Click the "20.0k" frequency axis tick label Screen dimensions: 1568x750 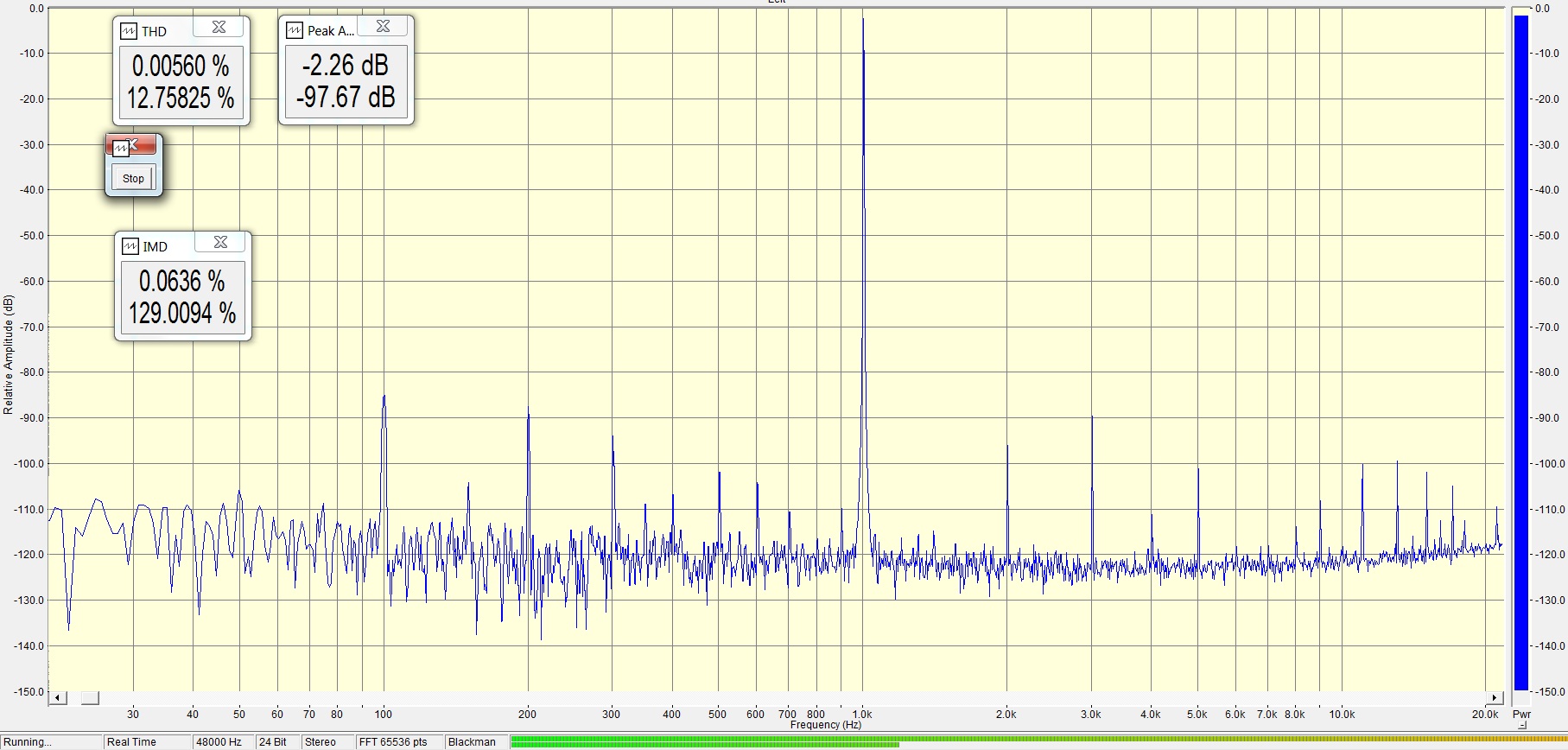1485,715
